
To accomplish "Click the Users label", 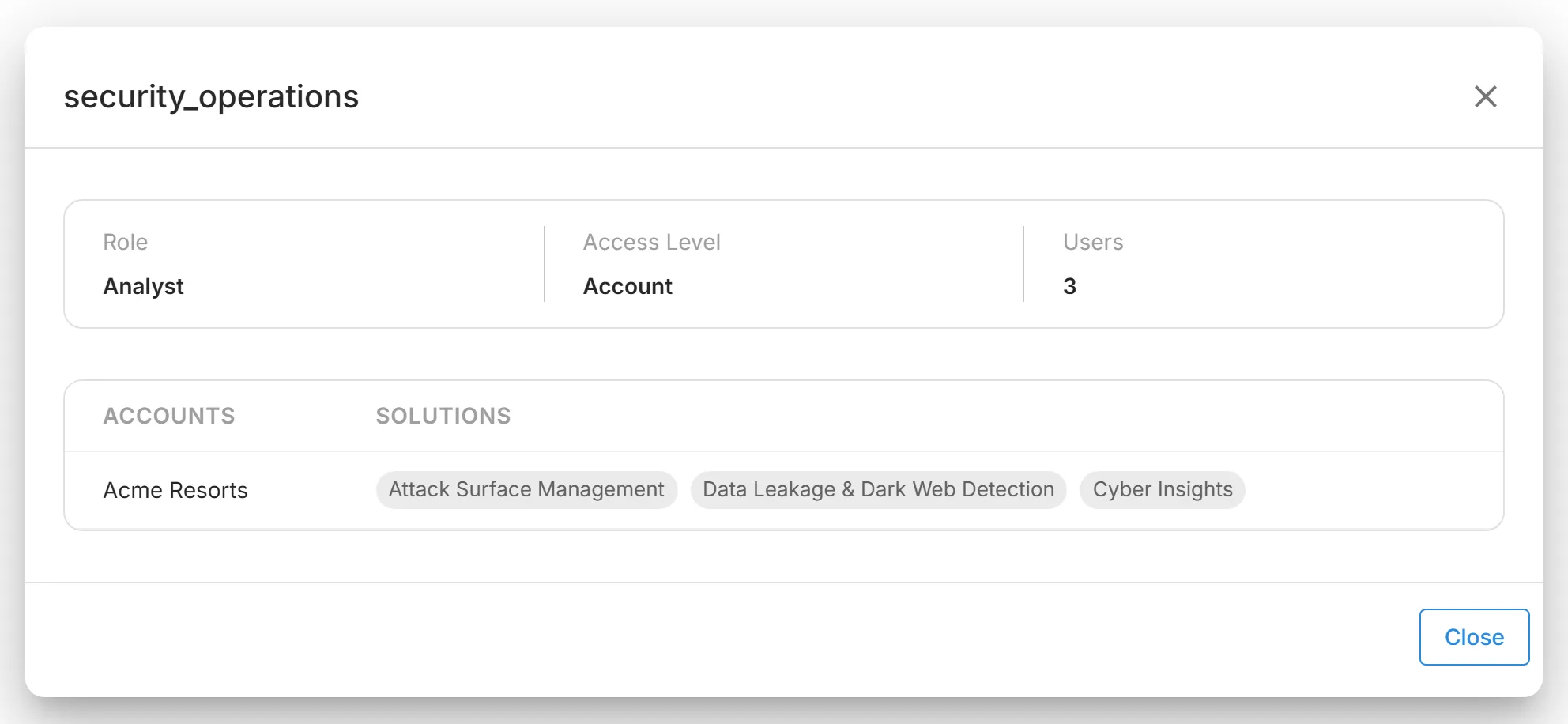I will (x=1093, y=242).
